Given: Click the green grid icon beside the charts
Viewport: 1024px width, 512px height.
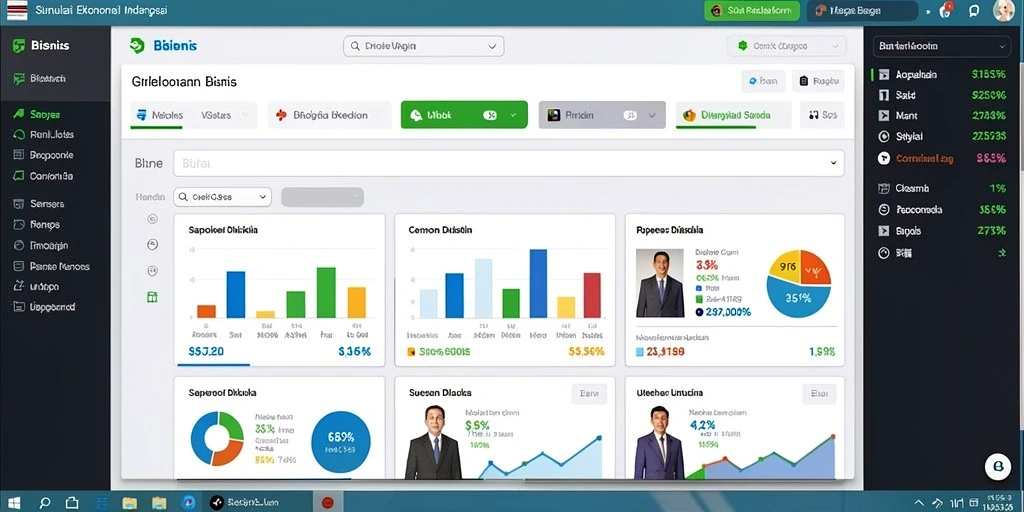Looking at the screenshot, I should [152, 297].
